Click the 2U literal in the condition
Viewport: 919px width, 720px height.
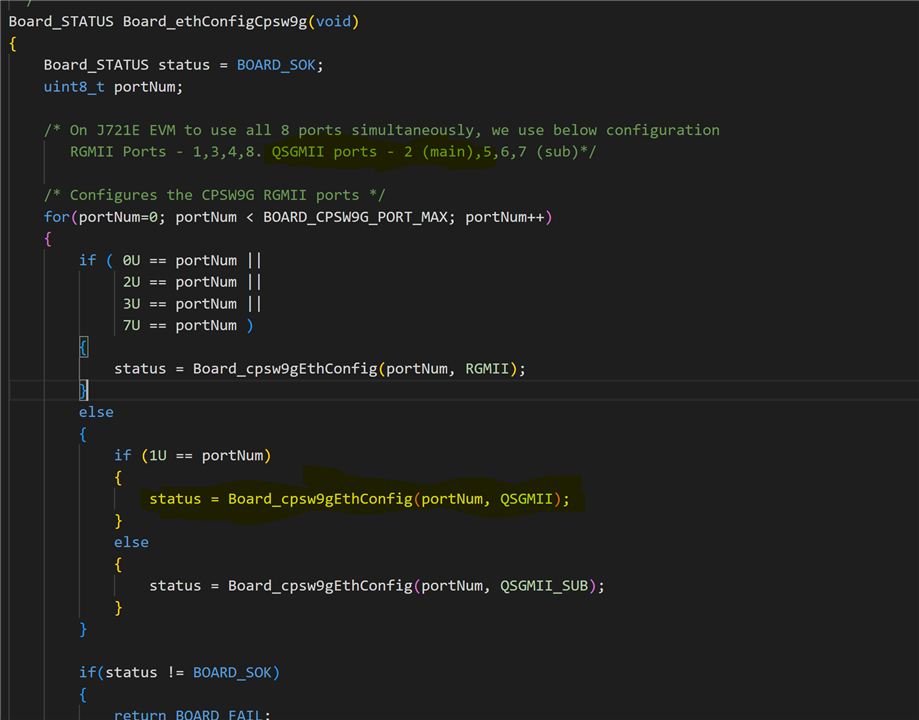coord(131,282)
